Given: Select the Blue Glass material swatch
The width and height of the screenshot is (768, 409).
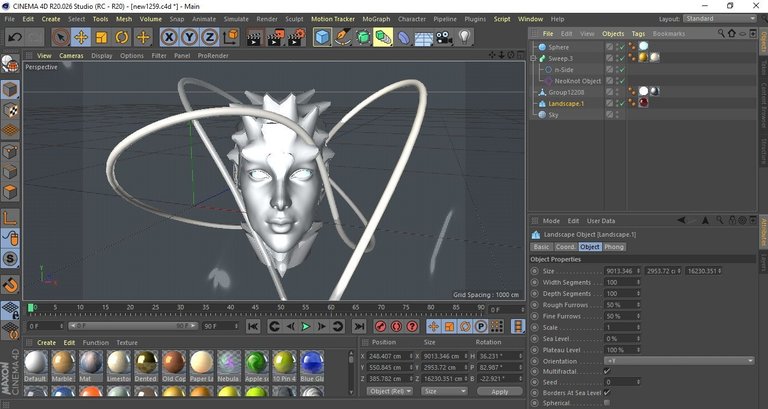Looking at the screenshot, I should click(312, 366).
